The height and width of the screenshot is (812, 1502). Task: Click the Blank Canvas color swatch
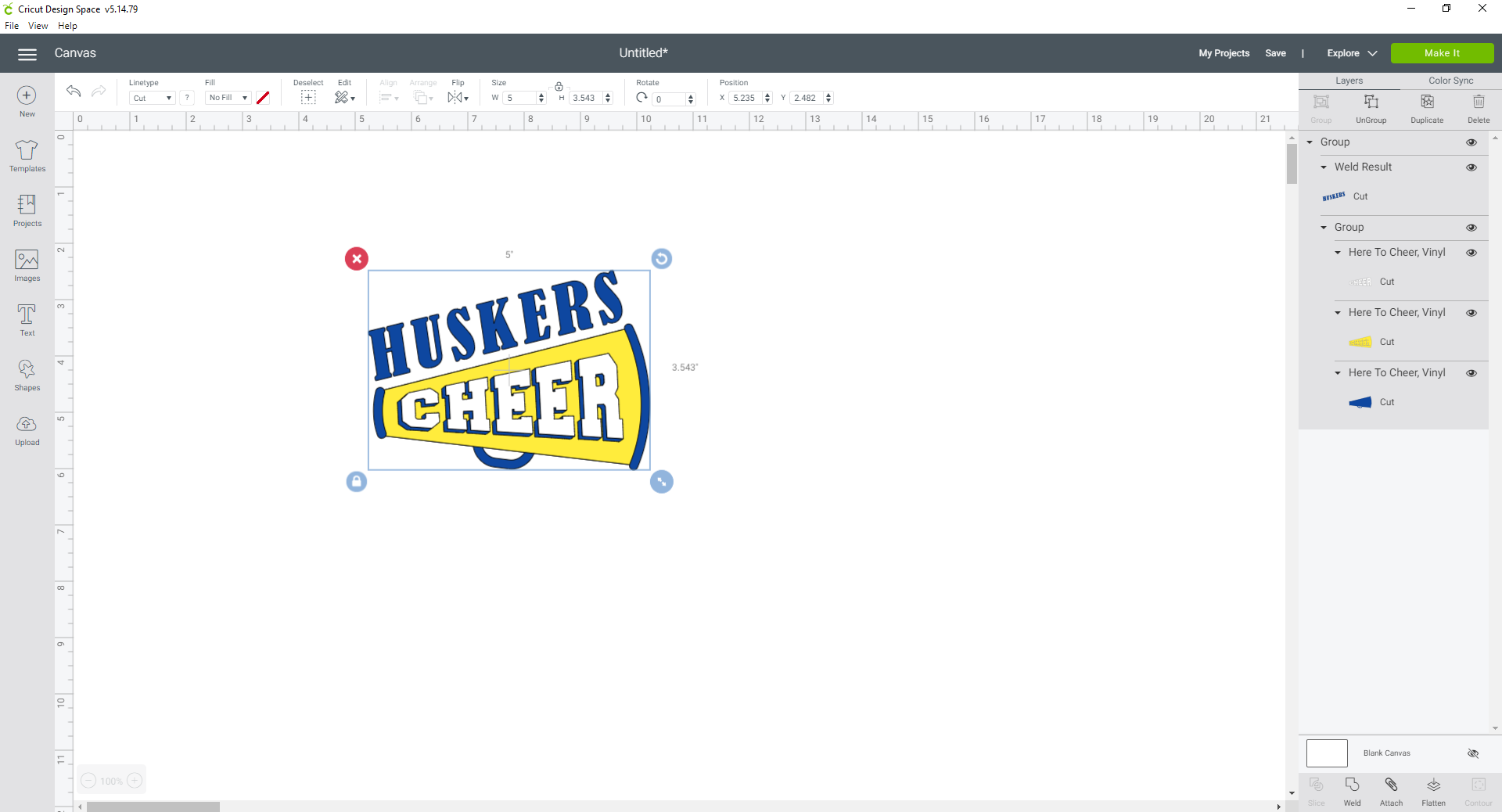tap(1327, 753)
